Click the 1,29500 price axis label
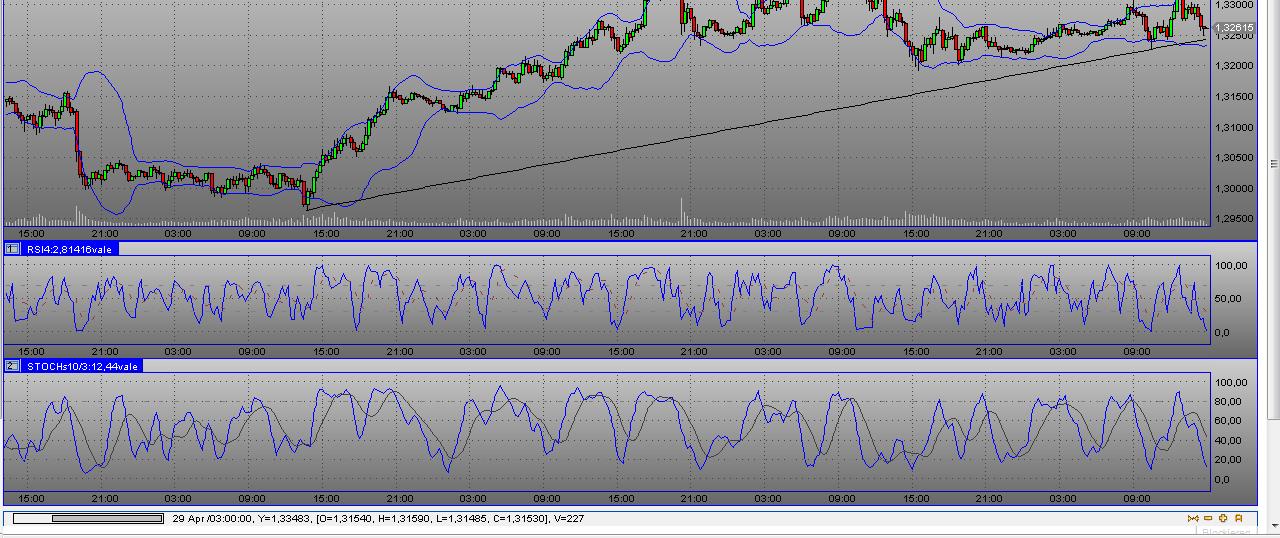Viewport: 1280px width, 538px height. coord(1233,219)
